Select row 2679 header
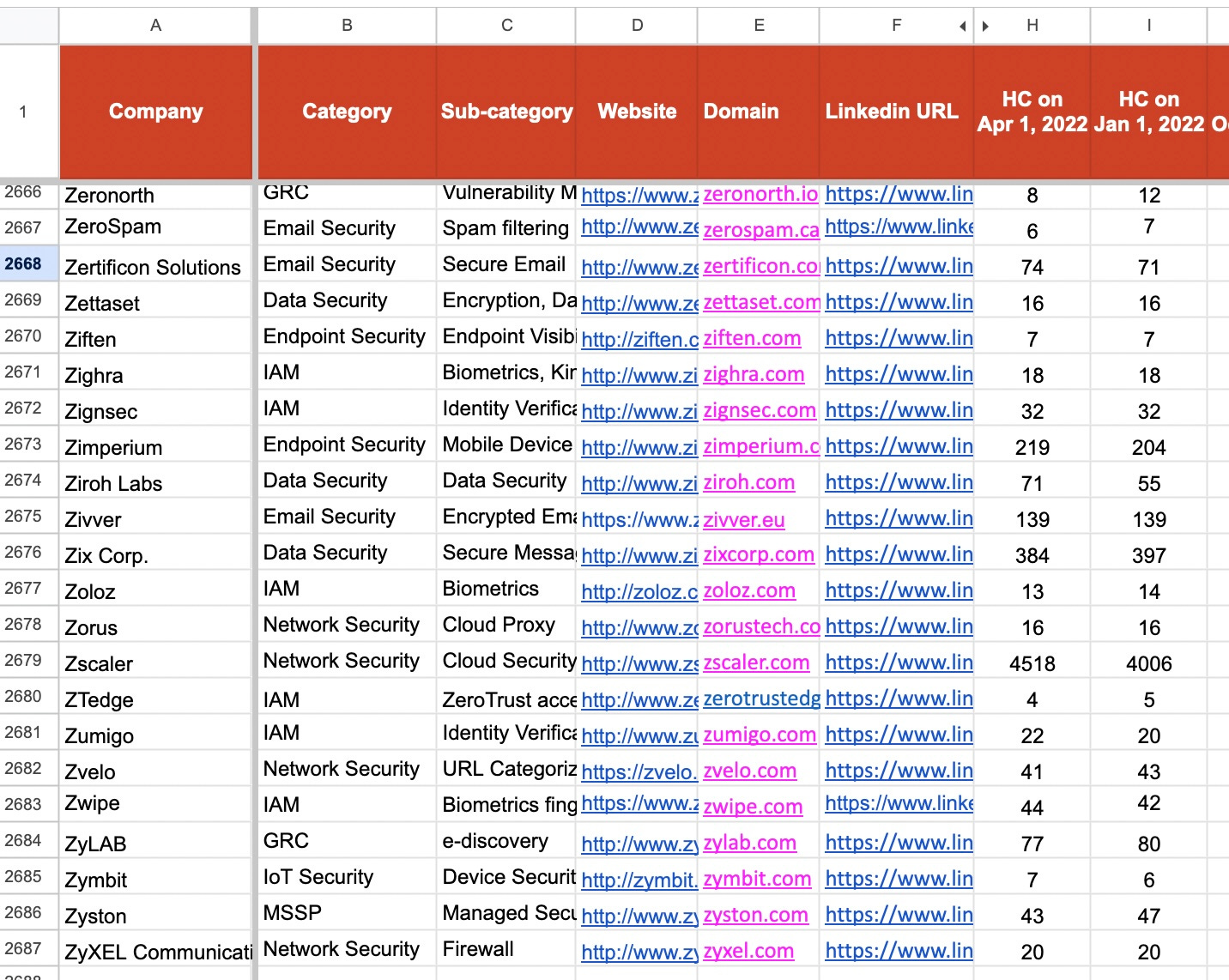This screenshot has width=1229, height=980. pyautogui.click(x=29, y=660)
